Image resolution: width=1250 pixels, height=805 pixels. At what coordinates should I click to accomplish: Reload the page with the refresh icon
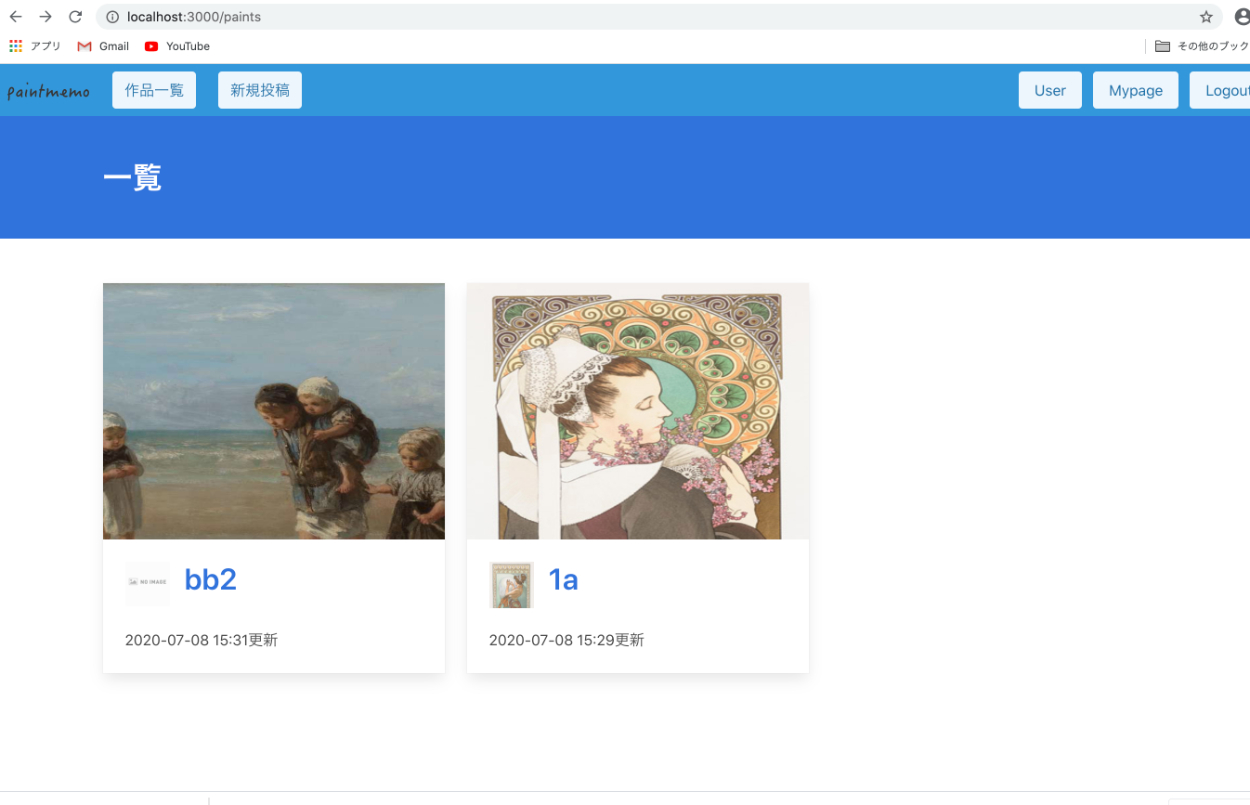(75, 17)
